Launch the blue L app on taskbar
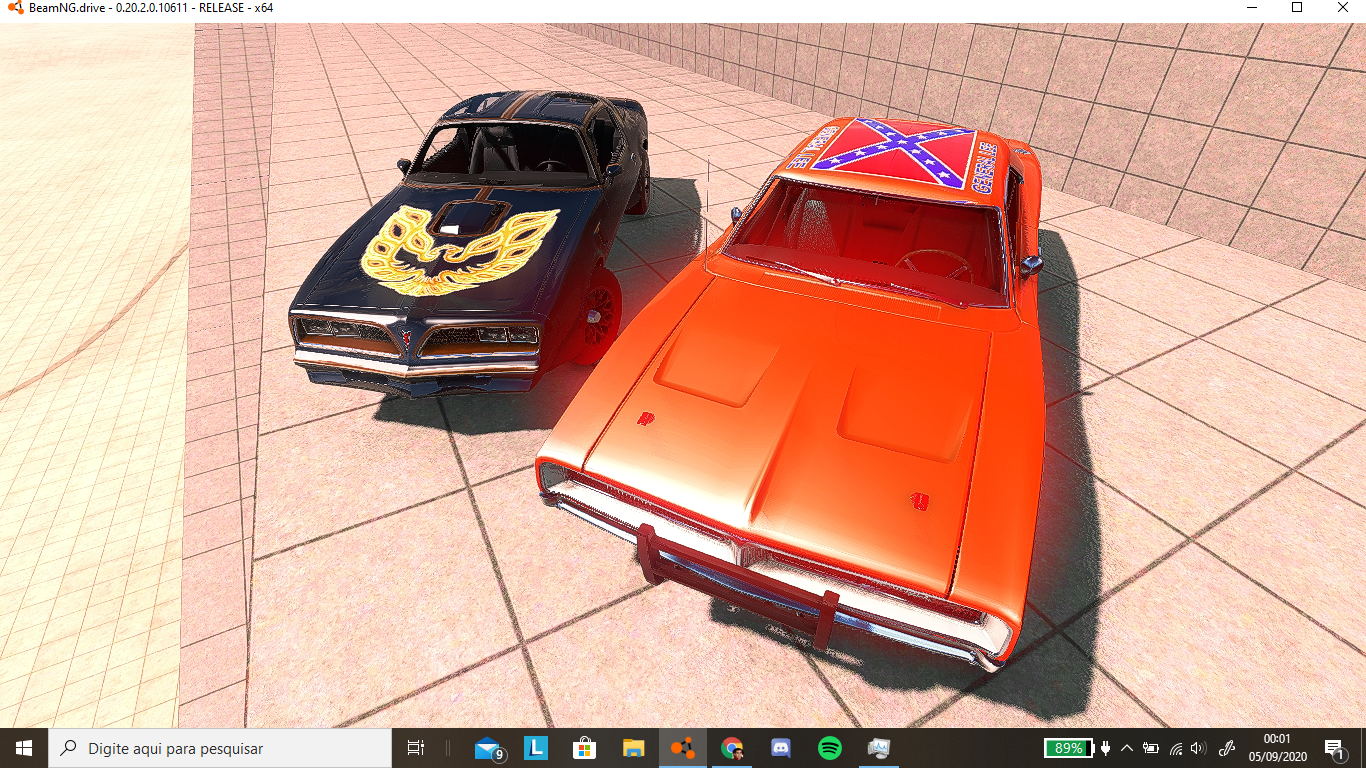The image size is (1366, 768). 536,747
